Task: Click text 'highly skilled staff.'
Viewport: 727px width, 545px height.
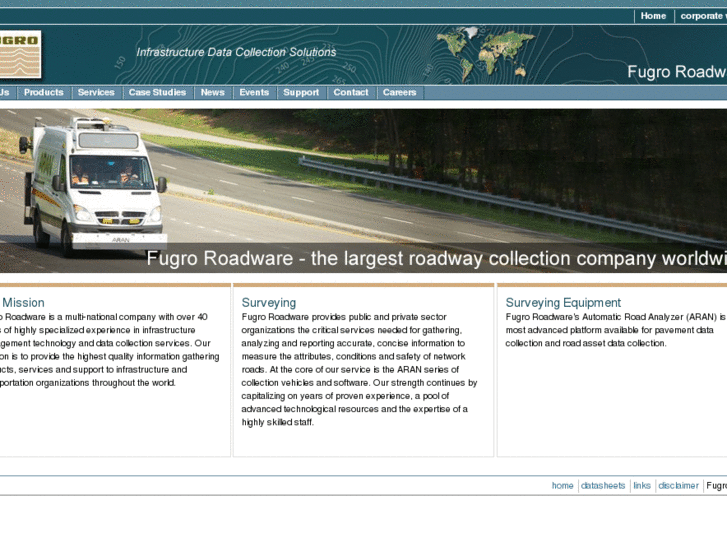Action: point(277,422)
